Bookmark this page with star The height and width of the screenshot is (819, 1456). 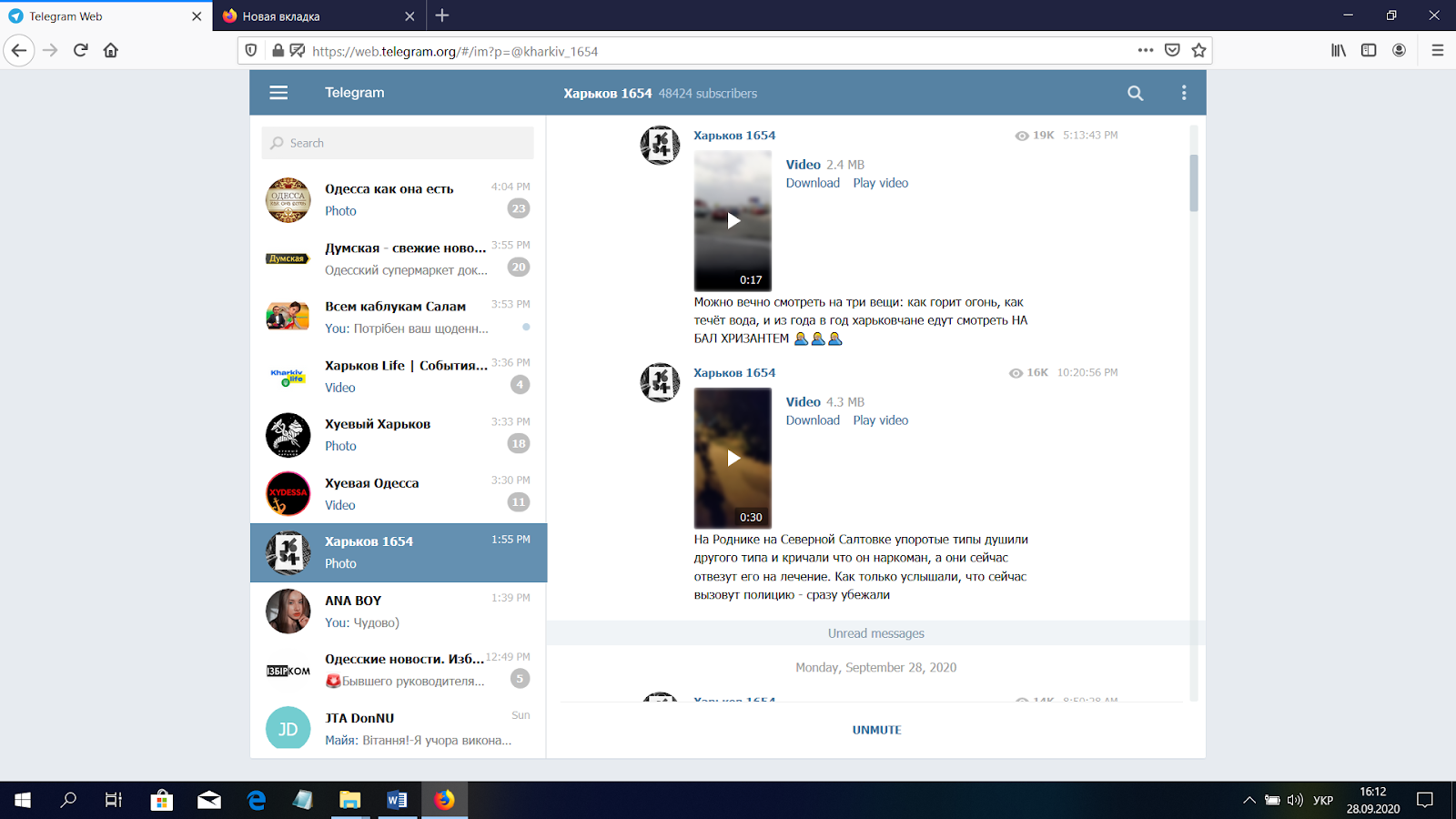[x=1198, y=50]
